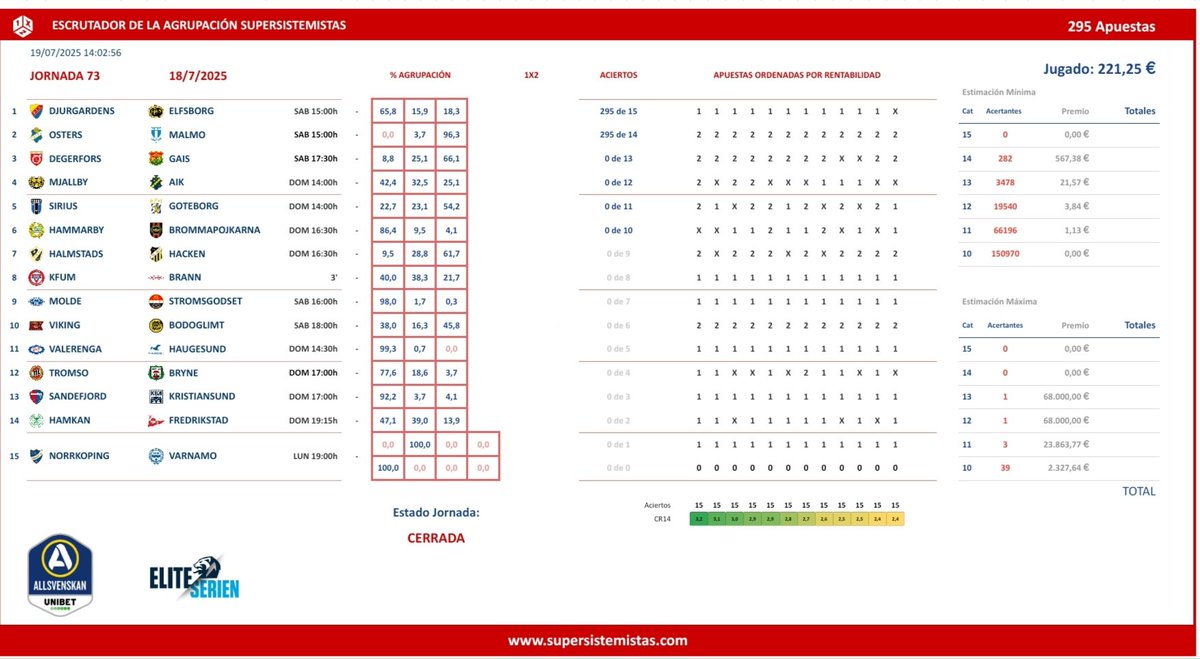Click the Goteborg team crest

click(x=156, y=206)
